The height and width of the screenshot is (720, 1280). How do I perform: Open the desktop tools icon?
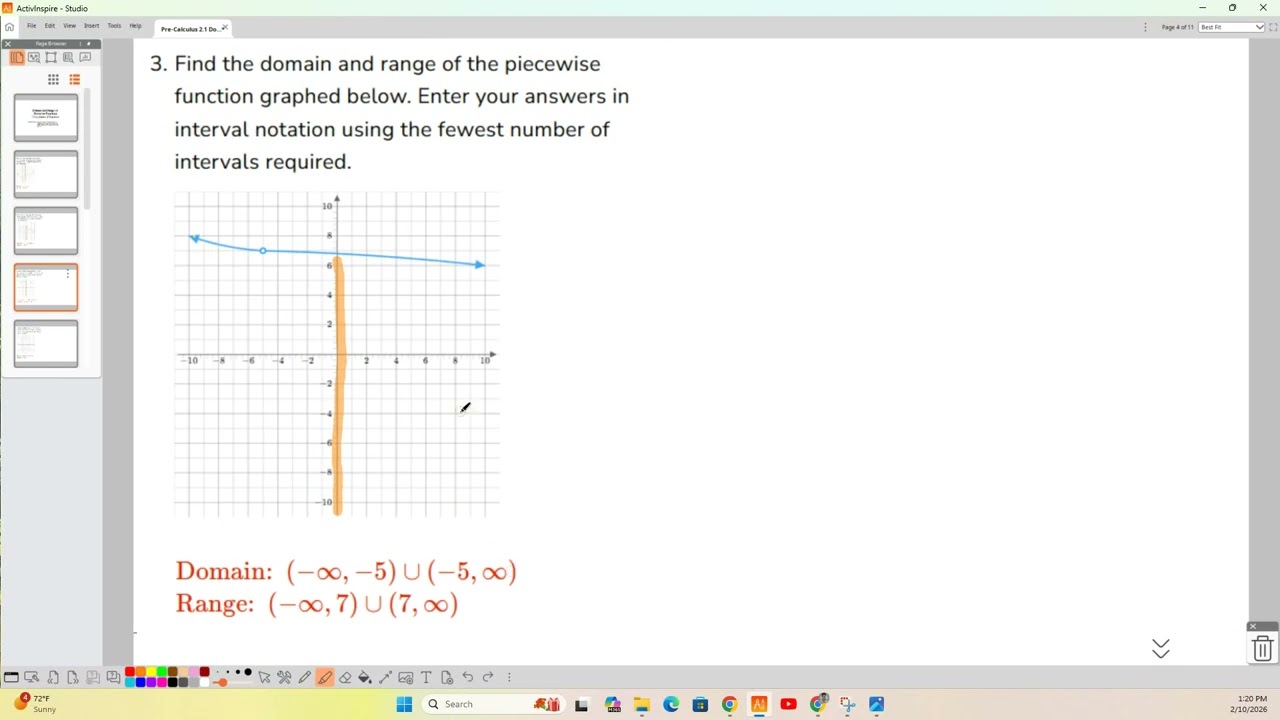pyautogui.click(x=32, y=677)
